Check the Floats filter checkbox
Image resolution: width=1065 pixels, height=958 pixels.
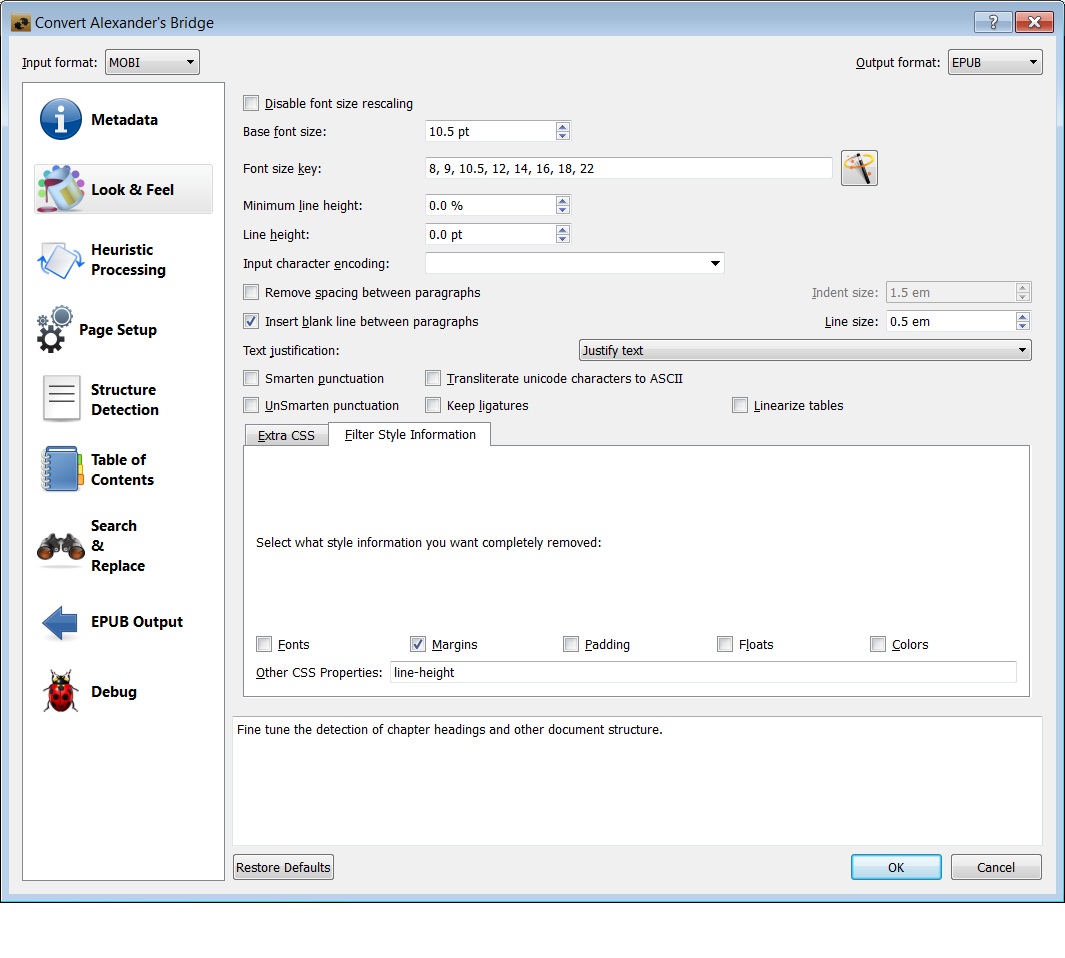pyautogui.click(x=725, y=644)
